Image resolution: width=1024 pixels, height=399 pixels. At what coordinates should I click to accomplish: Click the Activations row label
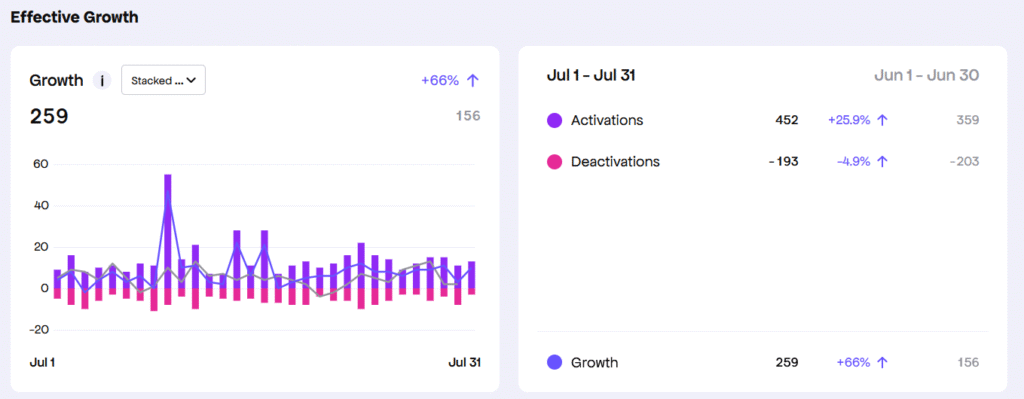607,120
